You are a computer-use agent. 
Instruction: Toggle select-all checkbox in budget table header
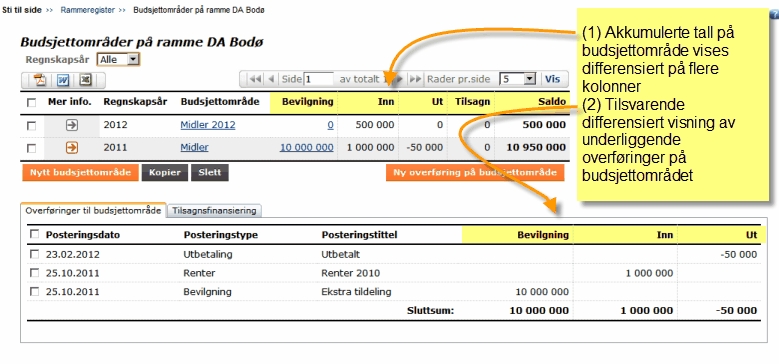[31, 103]
